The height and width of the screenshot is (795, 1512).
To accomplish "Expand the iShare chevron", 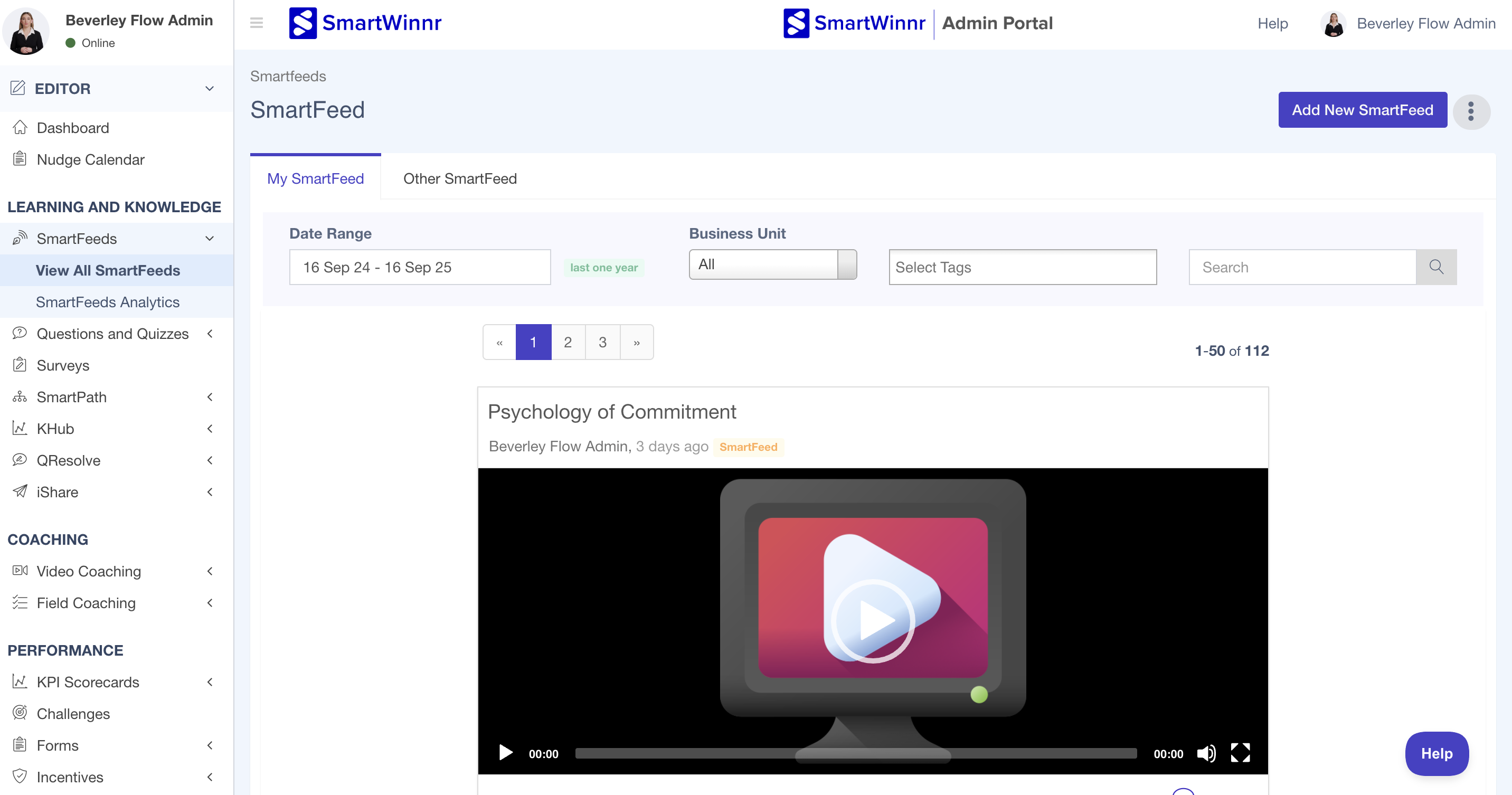I will tap(210, 492).
